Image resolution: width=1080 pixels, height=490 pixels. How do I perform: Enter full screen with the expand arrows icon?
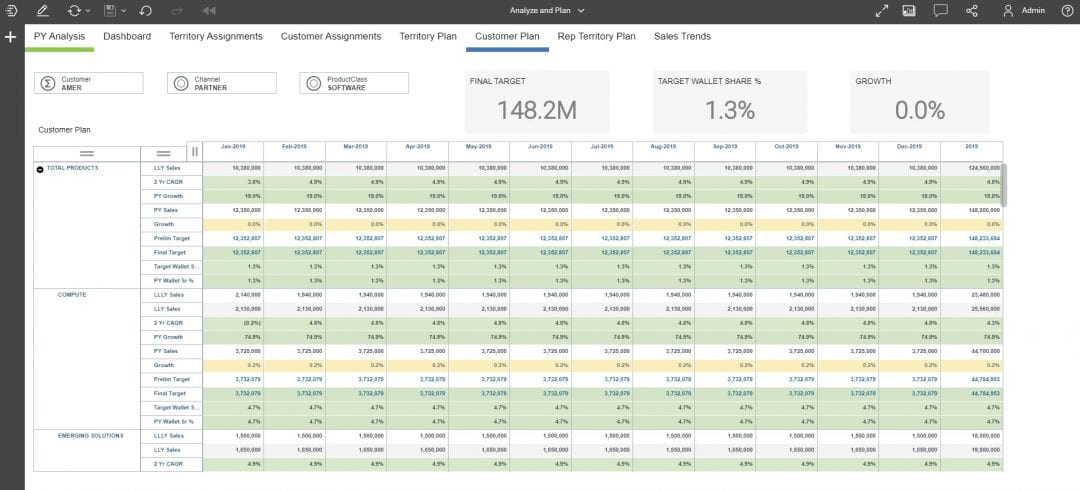pos(882,10)
